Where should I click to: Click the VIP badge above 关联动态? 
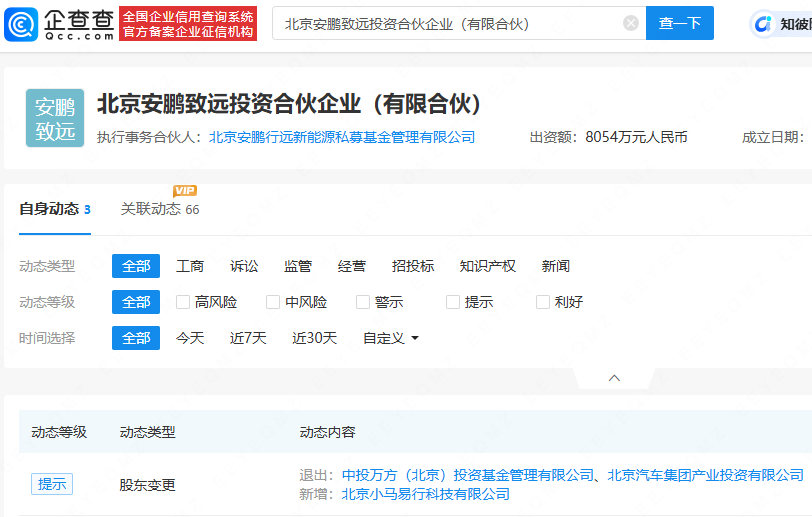coord(185,191)
